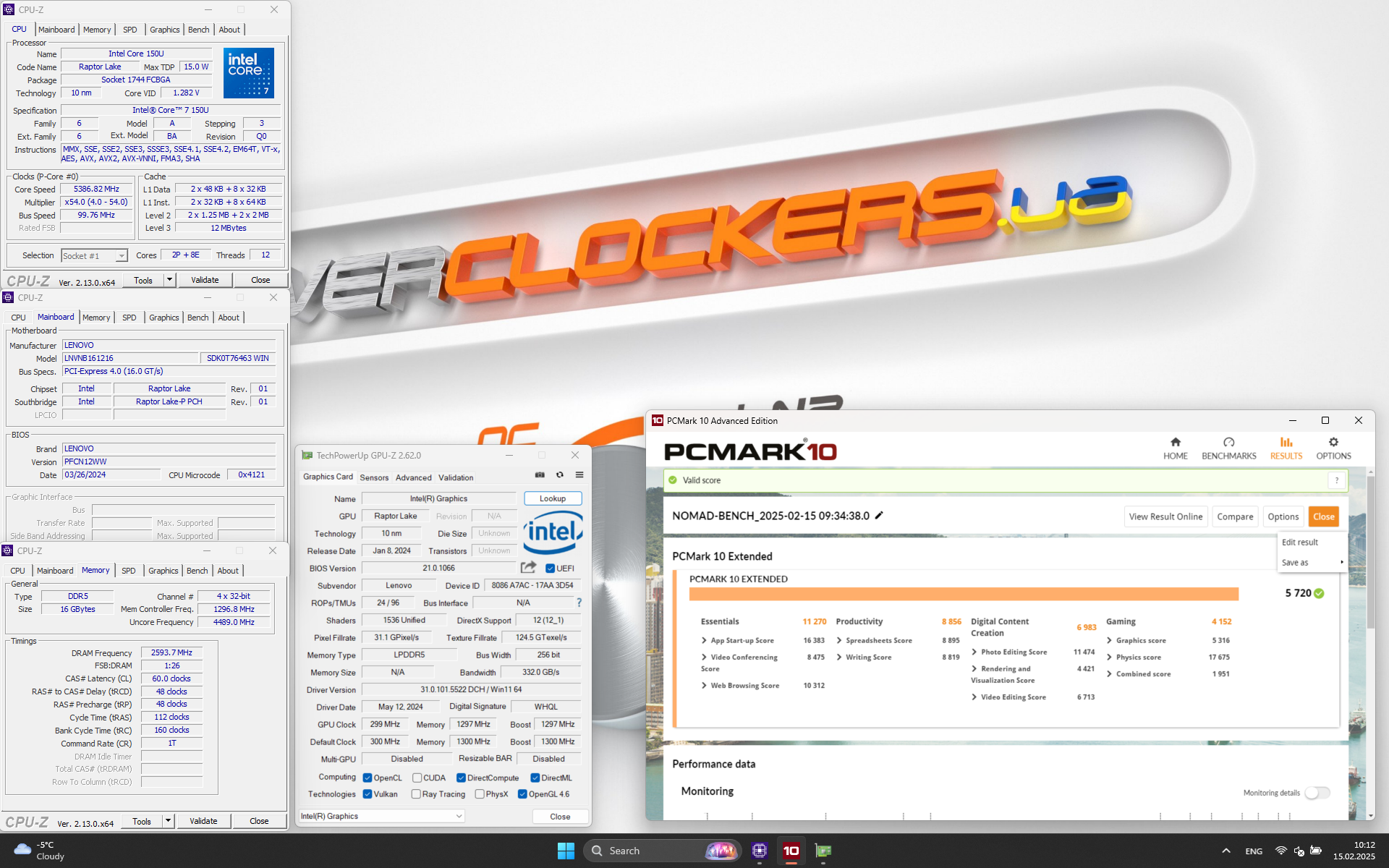Open Graphics tab in the Memory CPU-Z window
1389x868 pixels.
click(x=163, y=571)
